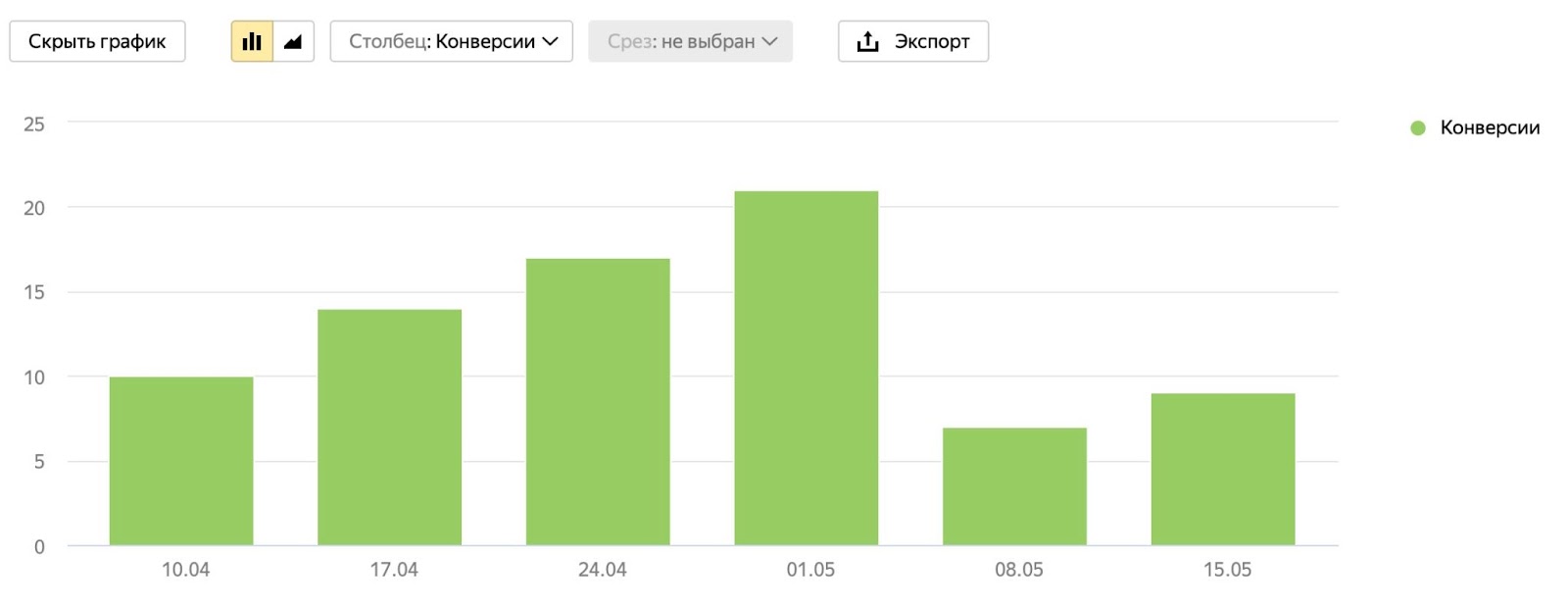Switch to area chart view icon
1568x604 pixels.
(293, 41)
